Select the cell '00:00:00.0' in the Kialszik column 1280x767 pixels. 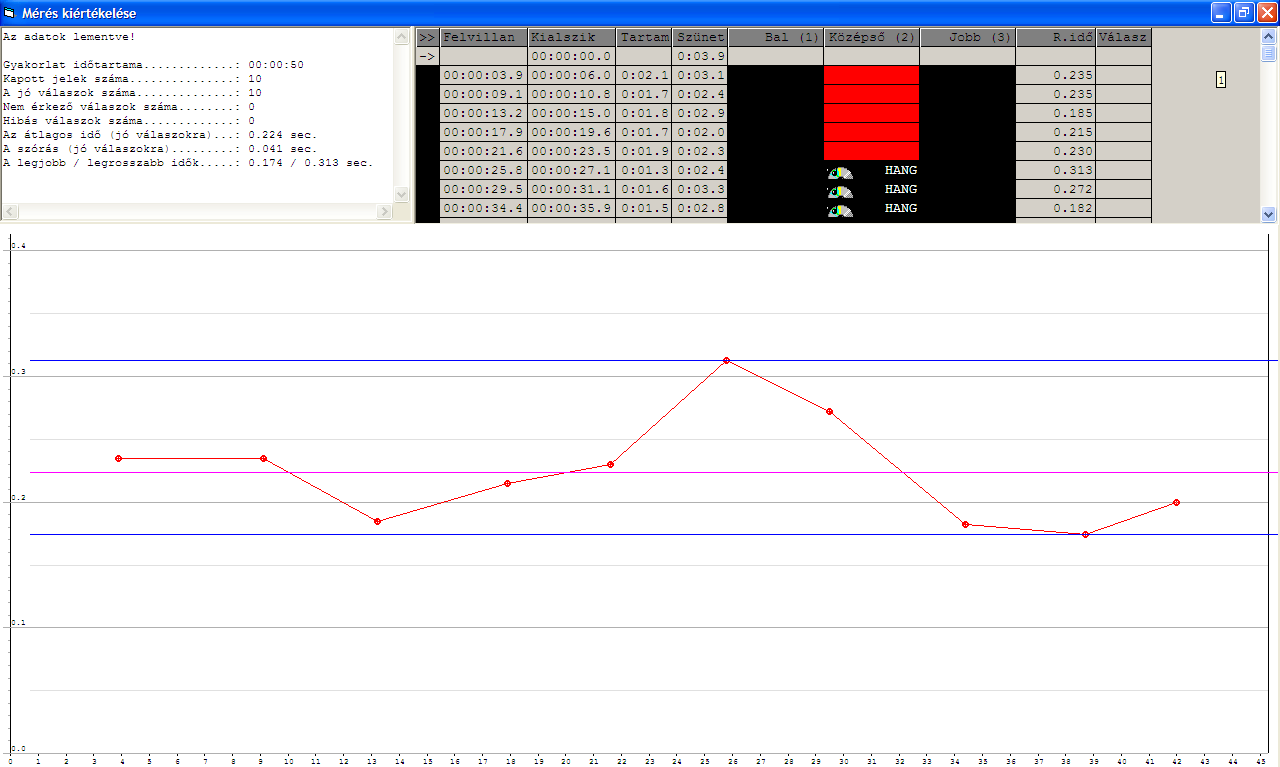tap(571, 56)
